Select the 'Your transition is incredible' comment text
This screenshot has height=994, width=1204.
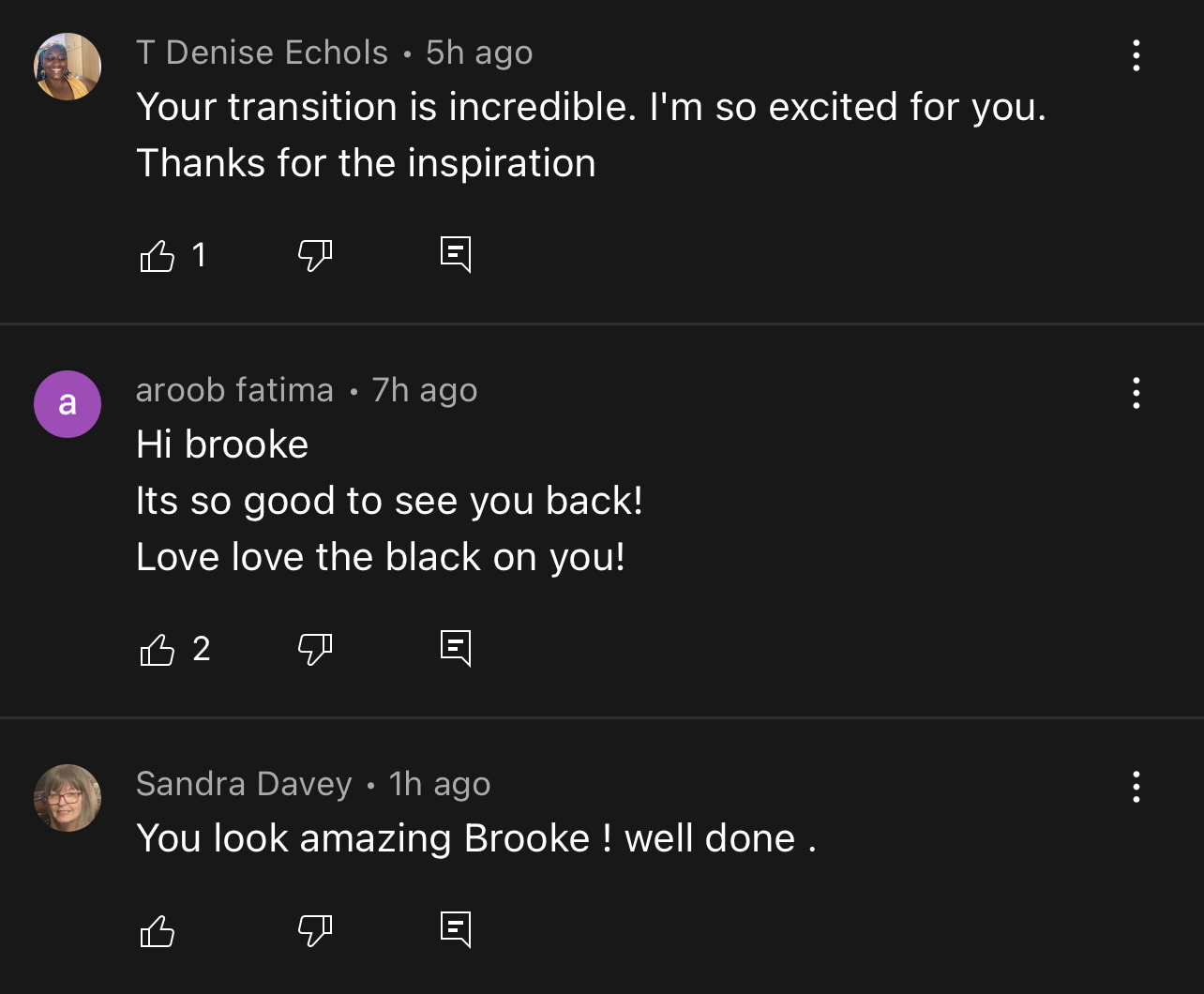591,135
